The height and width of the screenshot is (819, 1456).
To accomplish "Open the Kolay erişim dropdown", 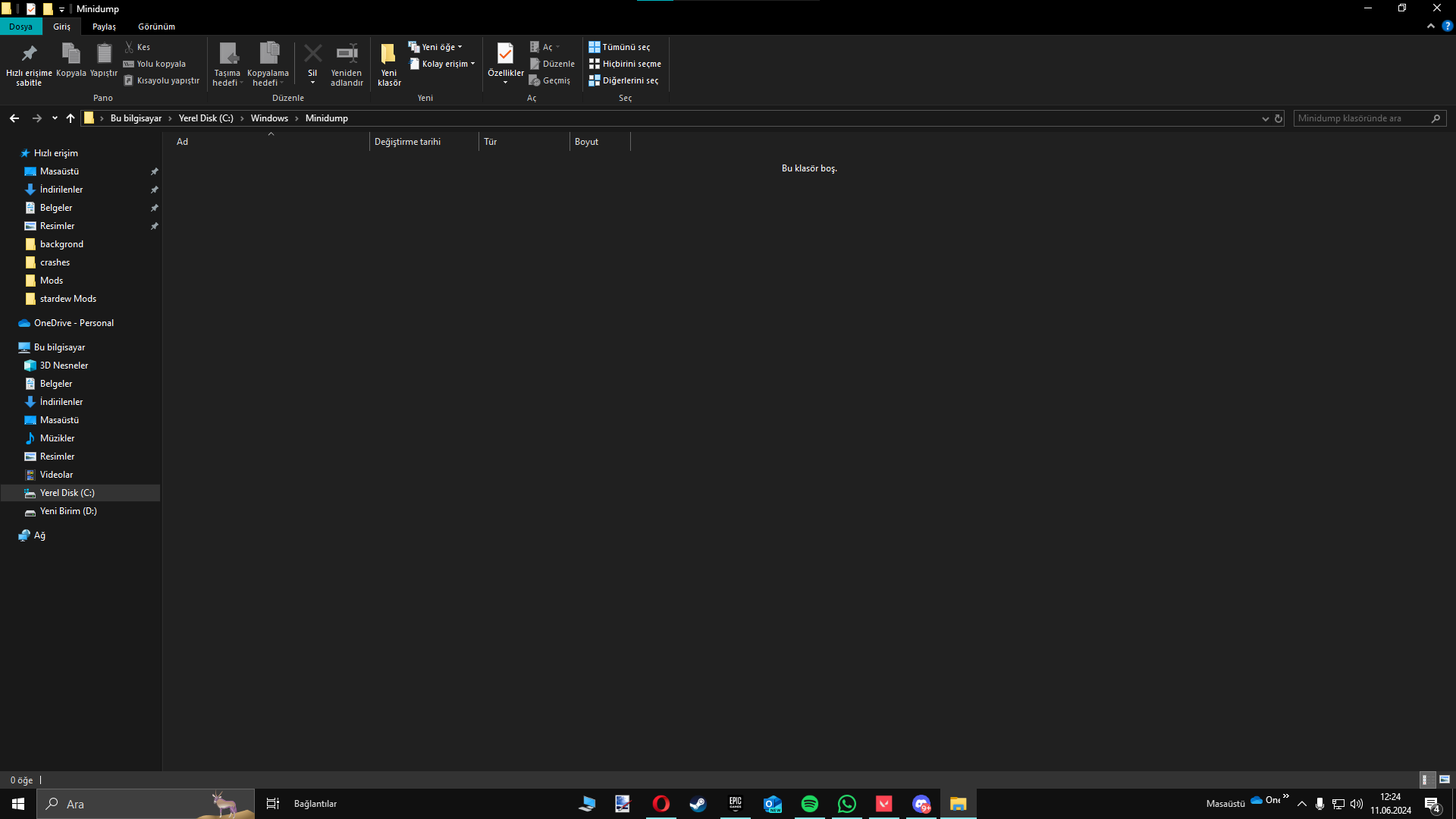I will tap(443, 64).
